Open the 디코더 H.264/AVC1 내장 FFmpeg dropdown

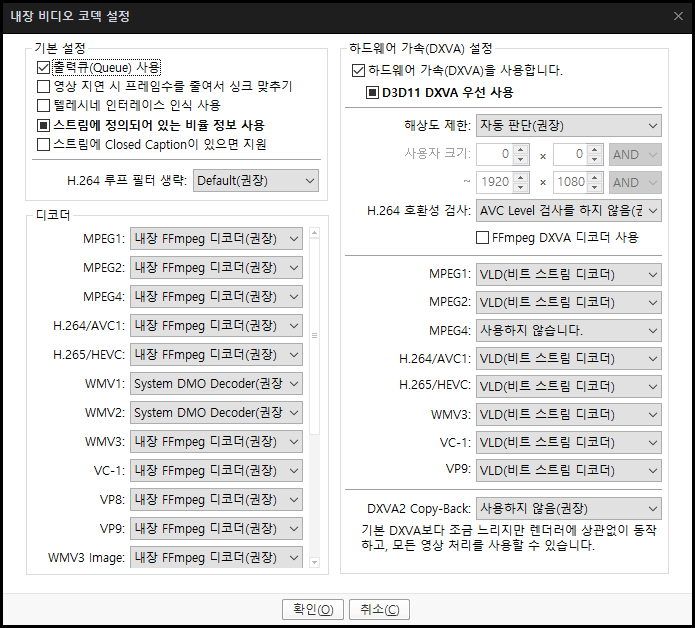coord(216,326)
